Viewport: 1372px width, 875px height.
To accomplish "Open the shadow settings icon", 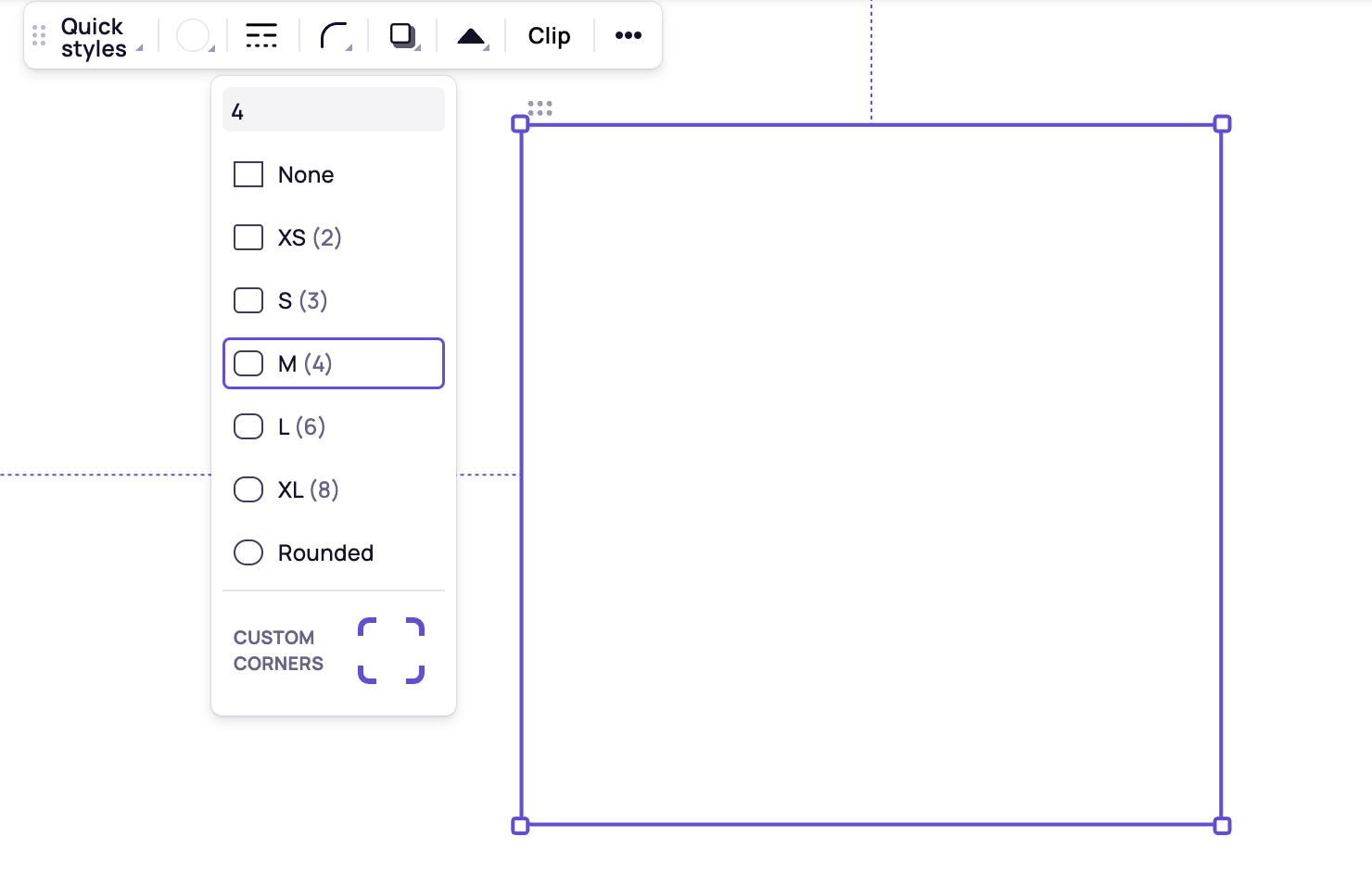I will click(404, 36).
